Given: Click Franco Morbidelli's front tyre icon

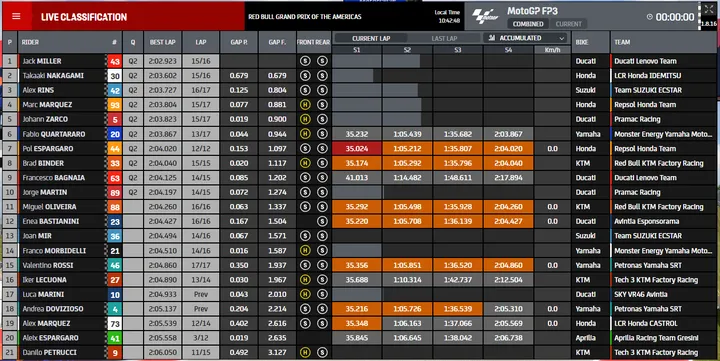Looking at the screenshot, I should click(x=305, y=250).
